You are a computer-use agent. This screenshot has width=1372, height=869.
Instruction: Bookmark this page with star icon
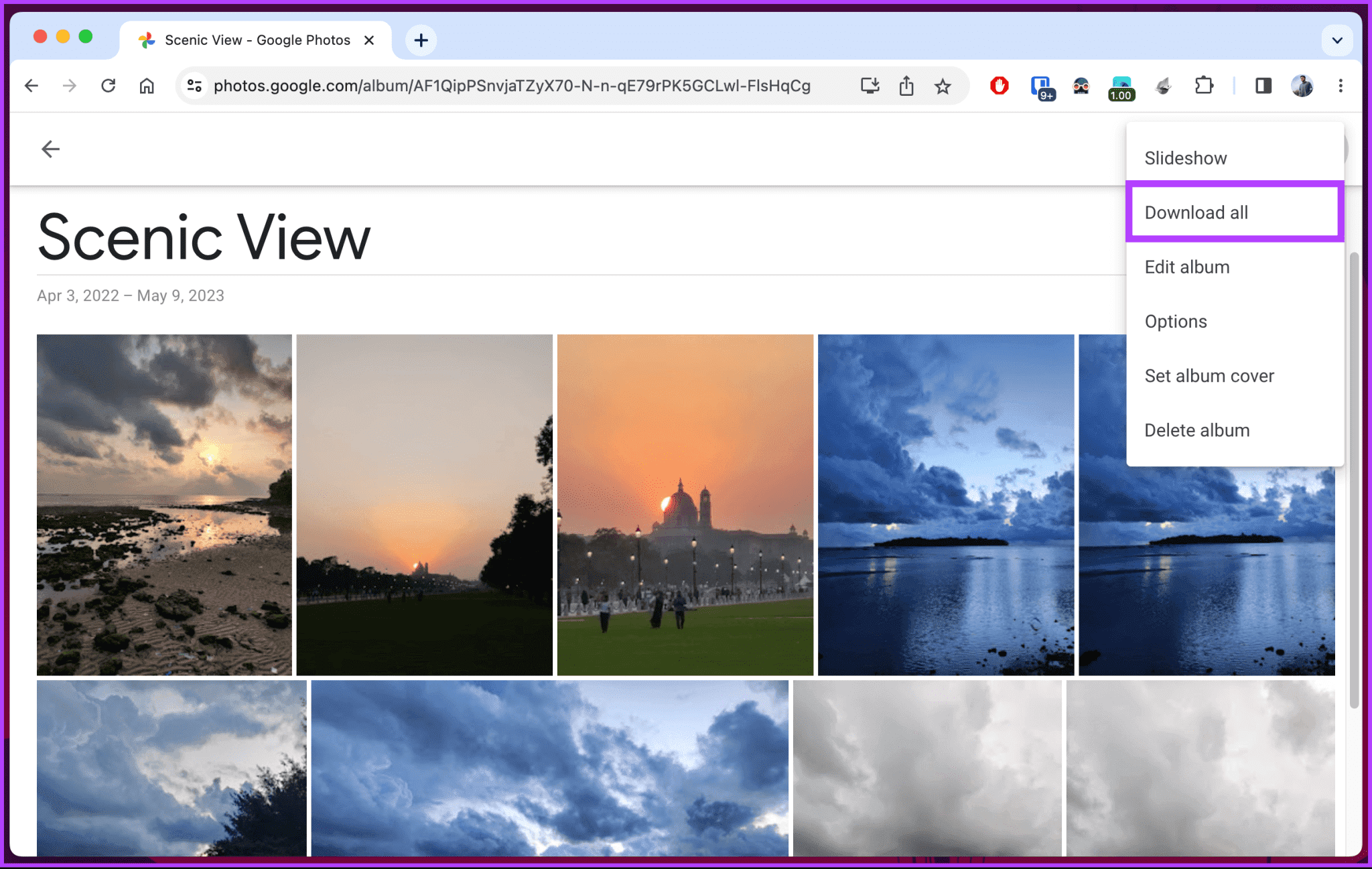pyautogui.click(x=943, y=86)
